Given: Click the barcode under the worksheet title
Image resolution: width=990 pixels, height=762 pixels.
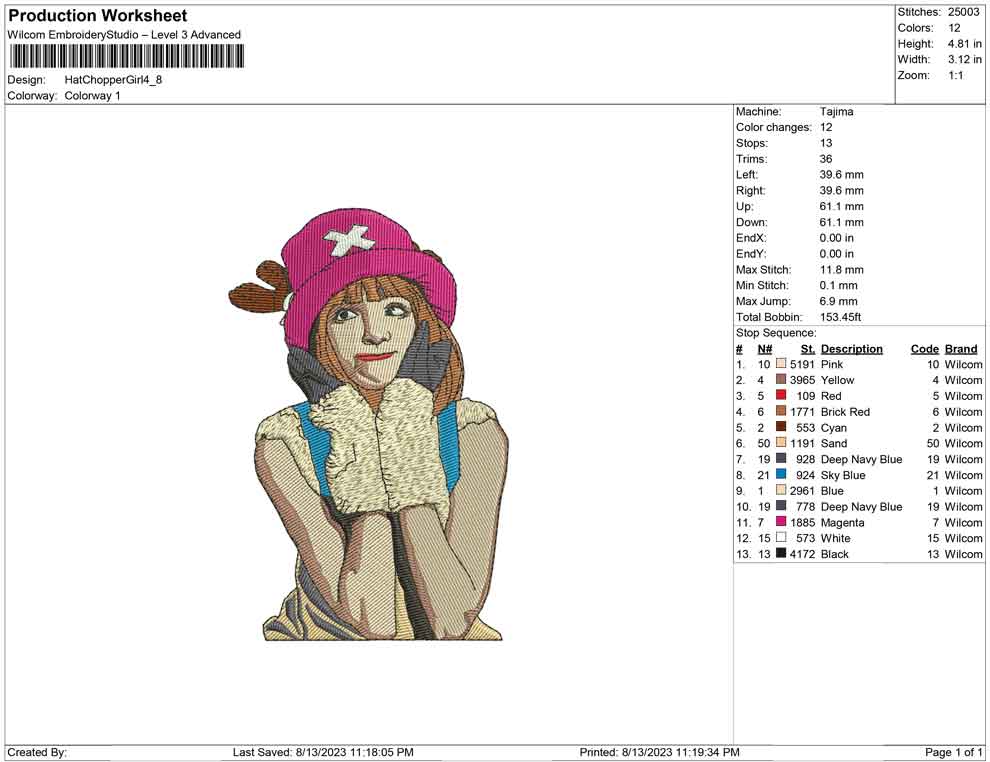Looking at the screenshot, I should (x=126, y=56).
